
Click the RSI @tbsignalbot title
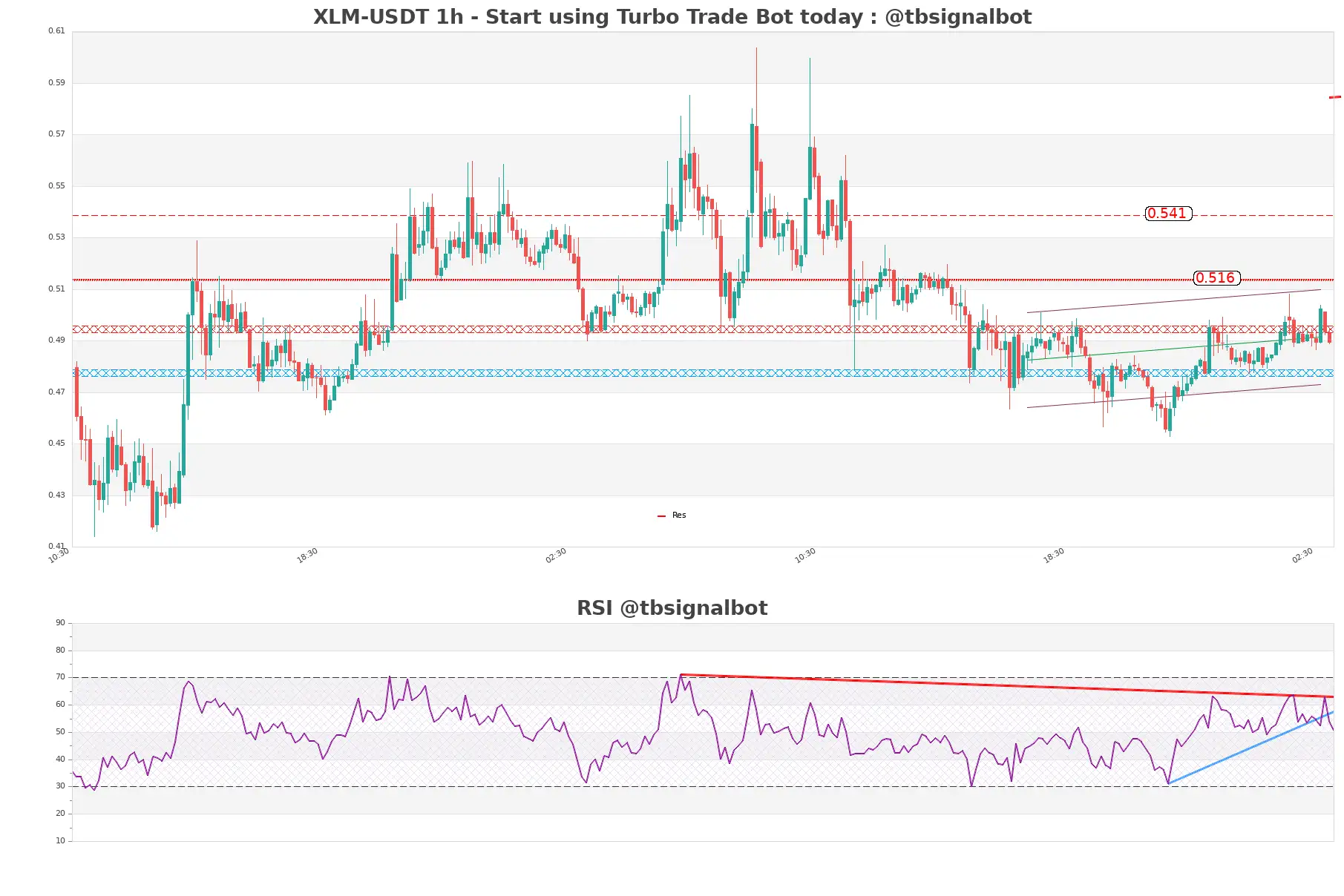point(672,608)
